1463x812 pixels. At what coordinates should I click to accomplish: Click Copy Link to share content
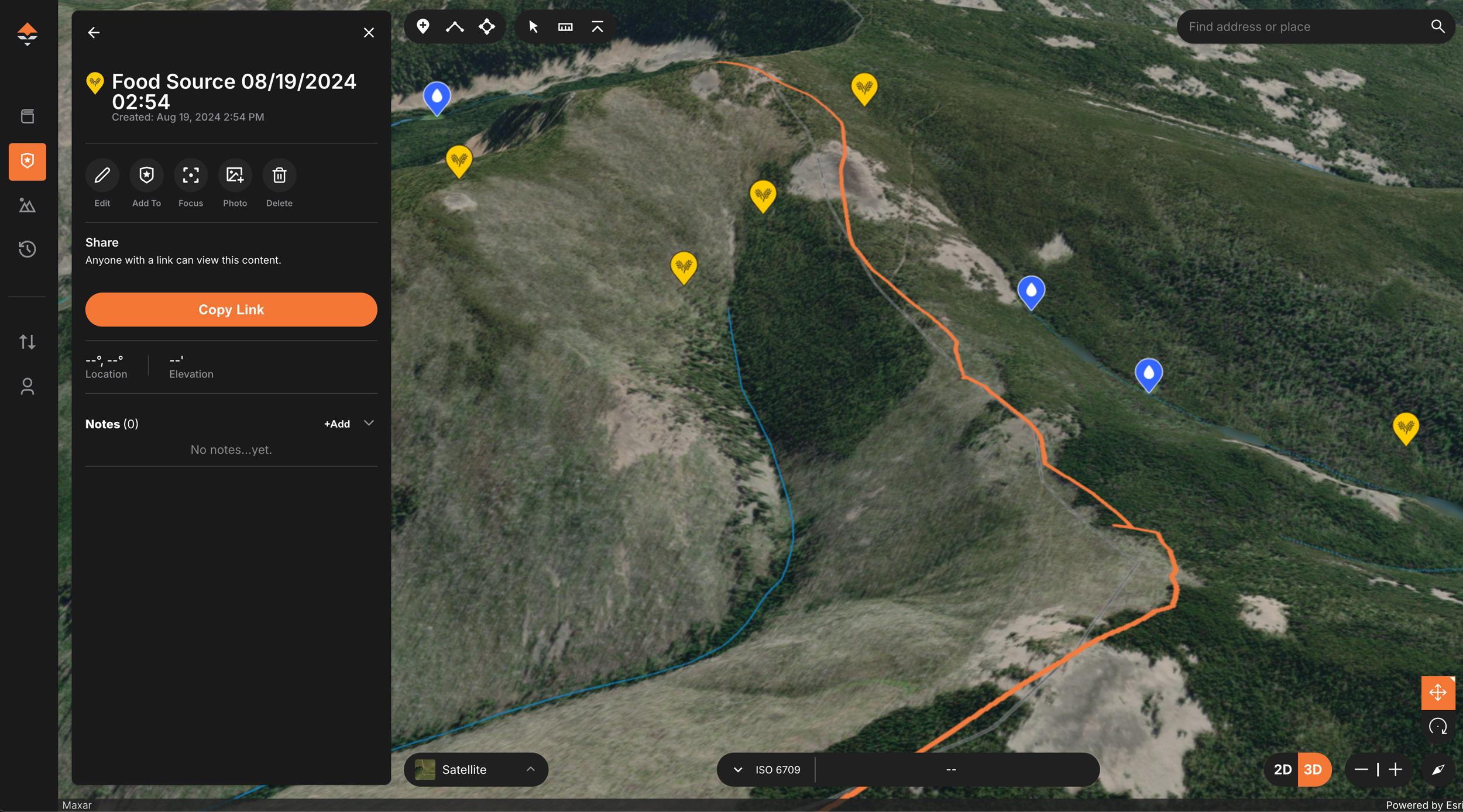point(231,309)
